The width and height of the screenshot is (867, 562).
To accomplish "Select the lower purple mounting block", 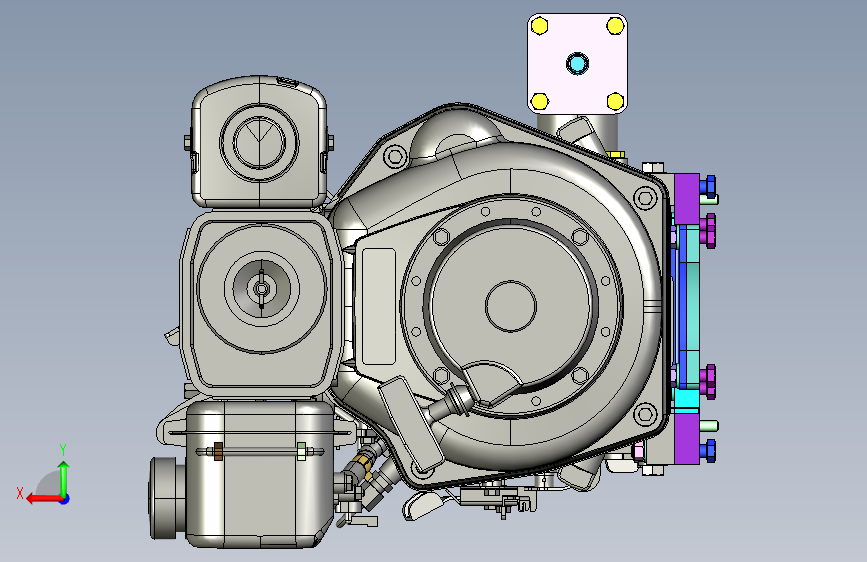I will tap(687, 439).
